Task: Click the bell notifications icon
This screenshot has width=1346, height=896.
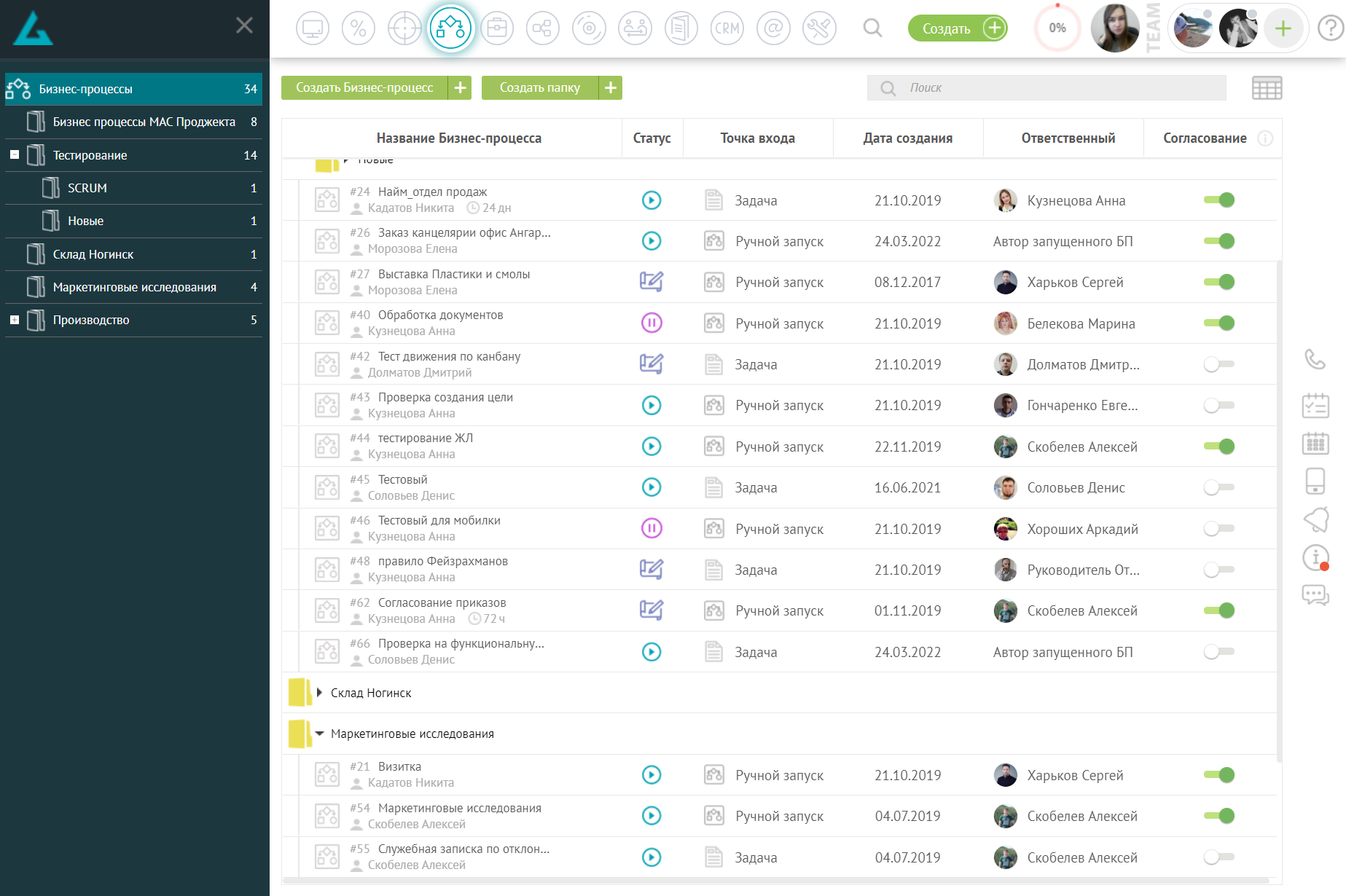Action: [1316, 519]
